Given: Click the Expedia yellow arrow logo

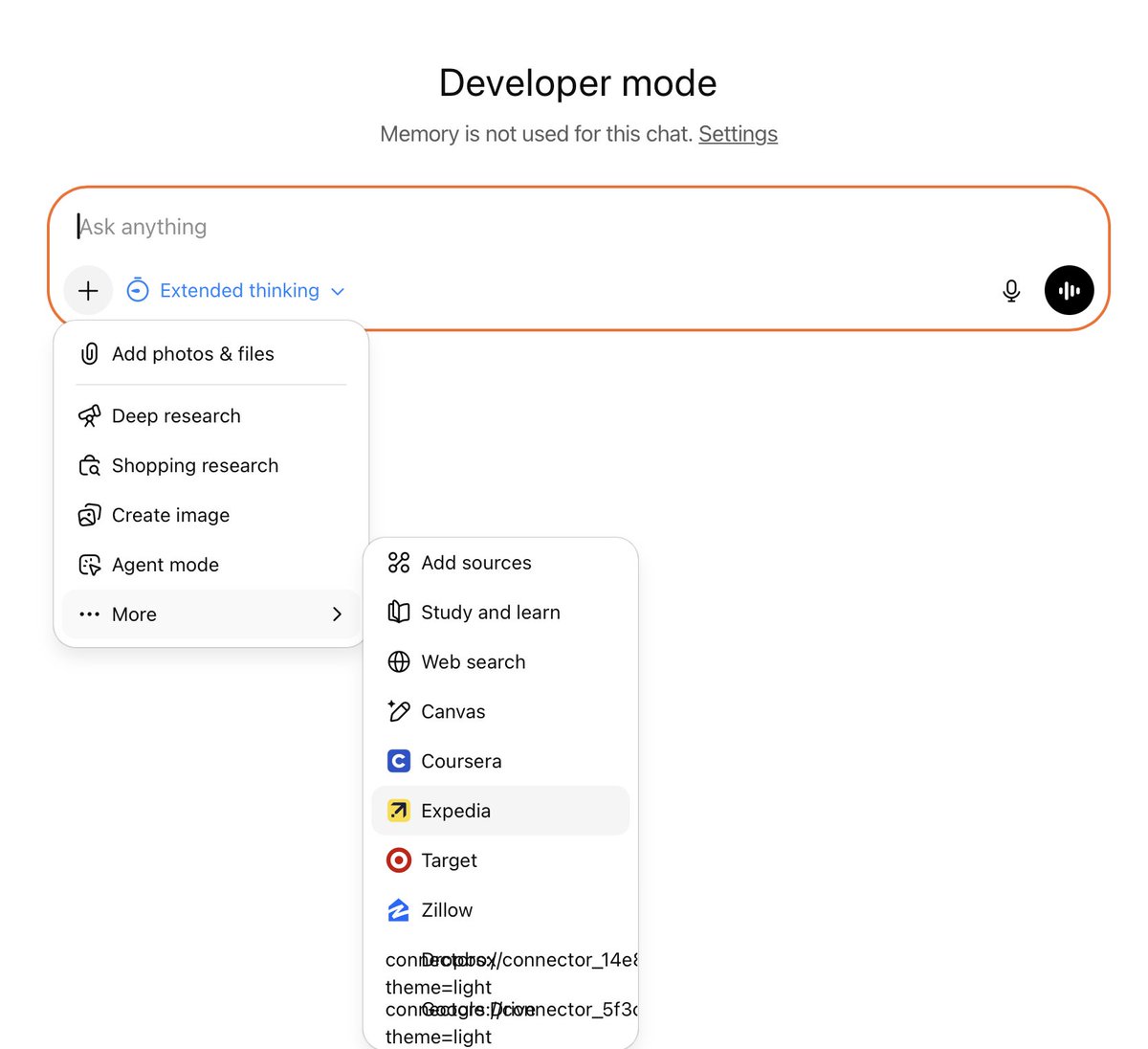Looking at the screenshot, I should click(x=399, y=811).
